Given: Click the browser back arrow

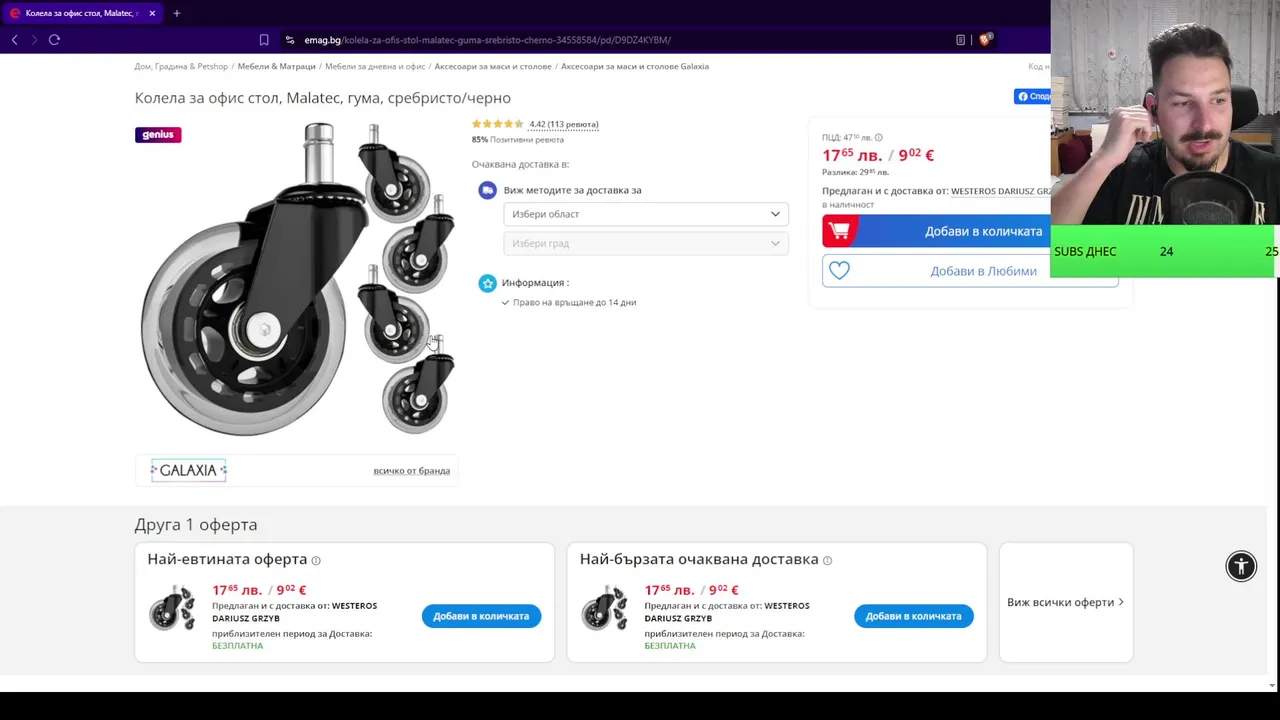Looking at the screenshot, I should point(14,40).
